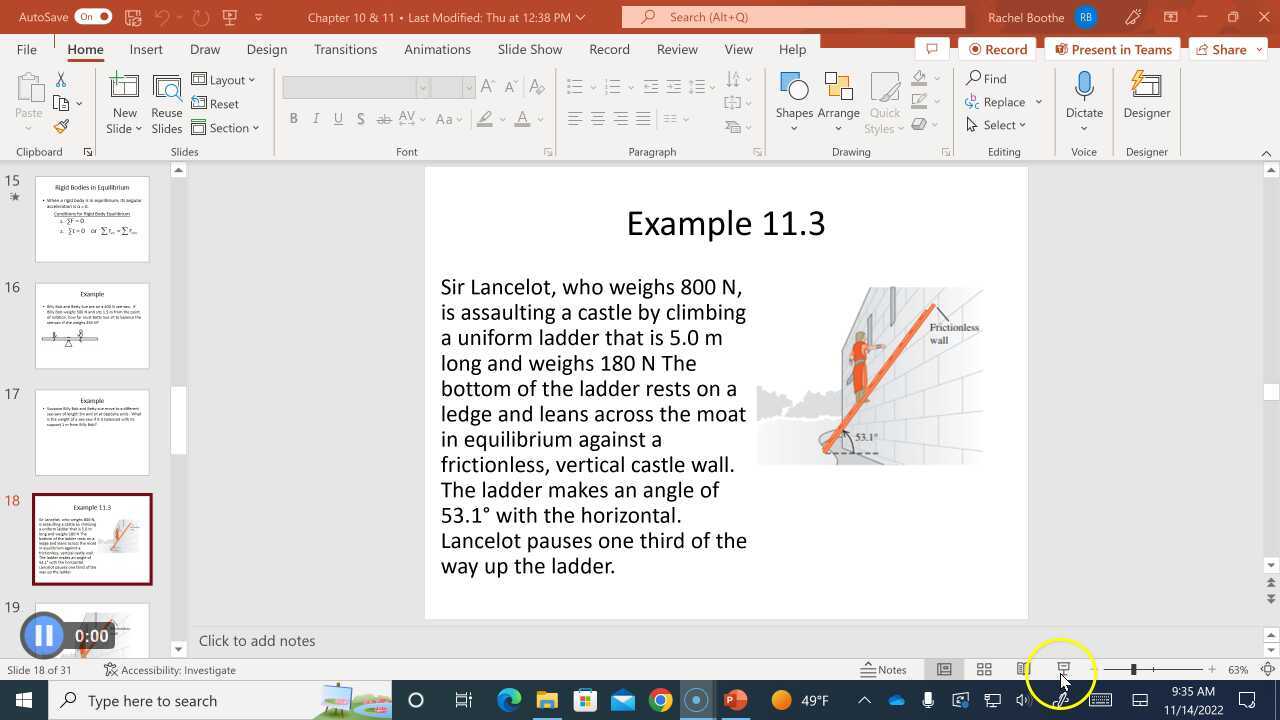Open the Transitions tab
This screenshot has width=1280, height=720.
(x=345, y=49)
